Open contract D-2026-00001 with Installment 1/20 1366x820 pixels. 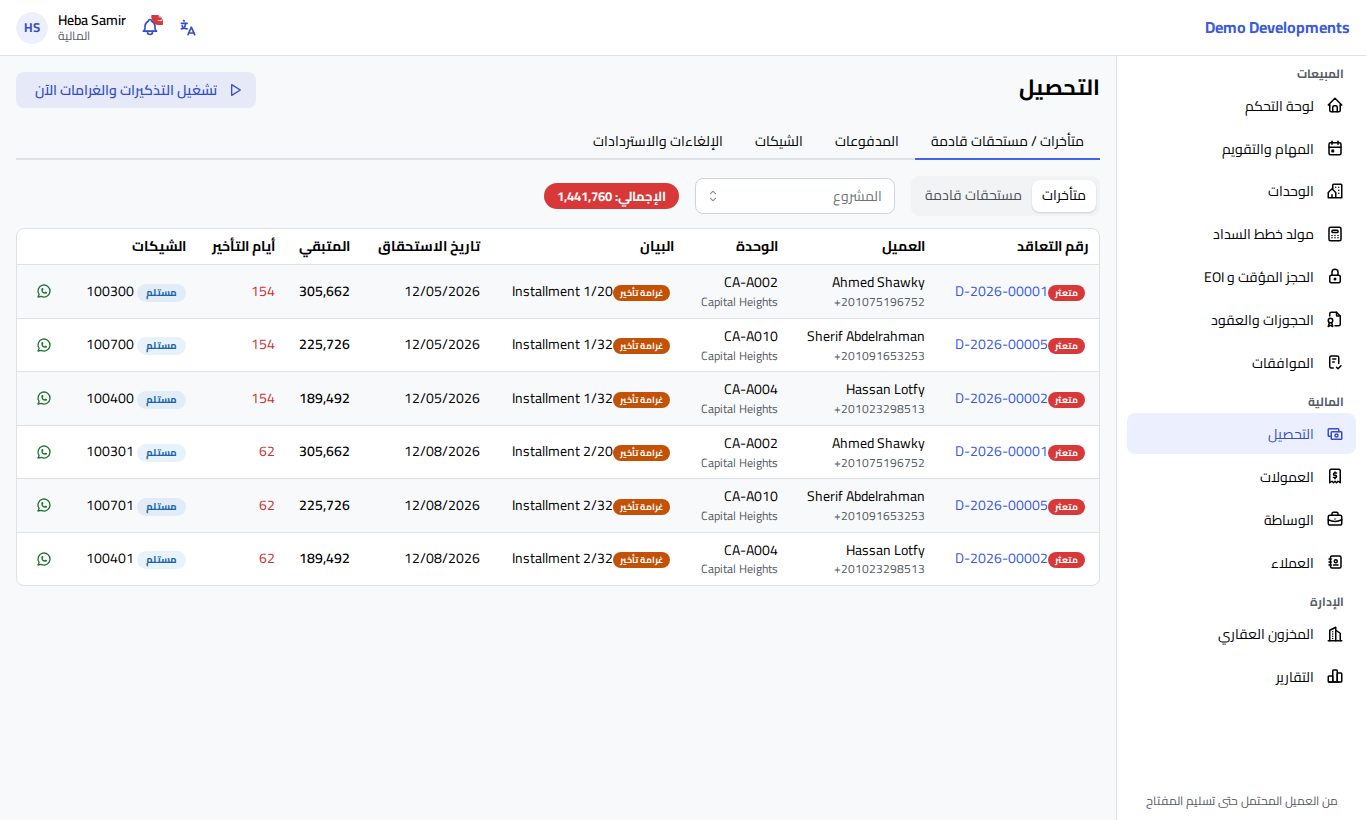coord(1001,291)
